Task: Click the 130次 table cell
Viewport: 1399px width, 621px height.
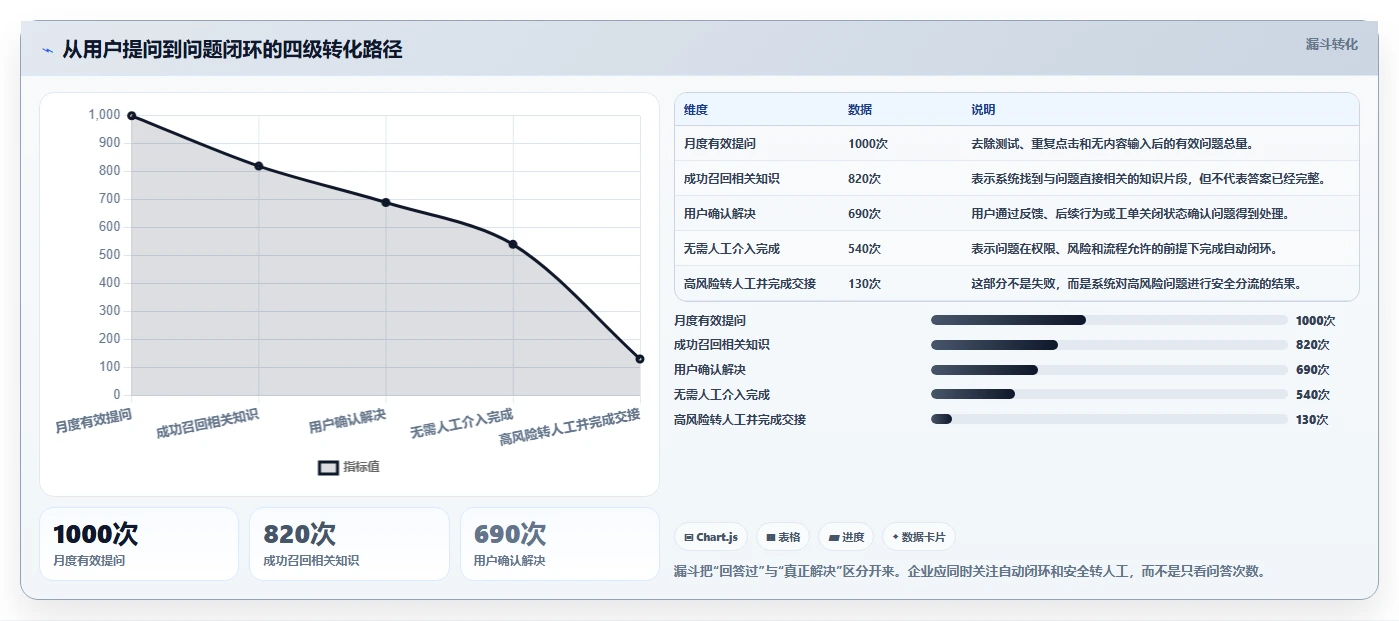Action: click(864, 284)
